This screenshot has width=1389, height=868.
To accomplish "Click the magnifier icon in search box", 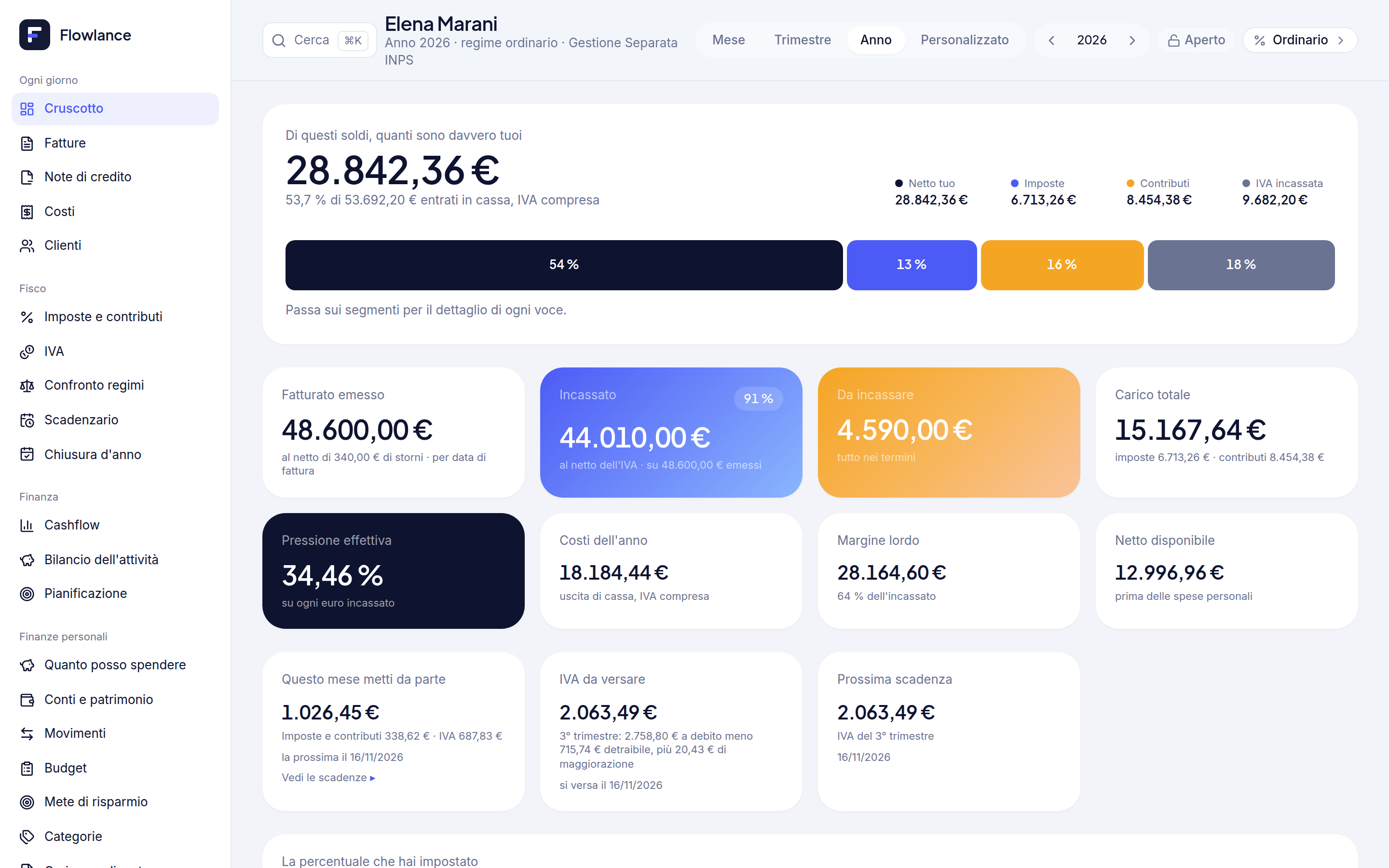I will click(279, 40).
